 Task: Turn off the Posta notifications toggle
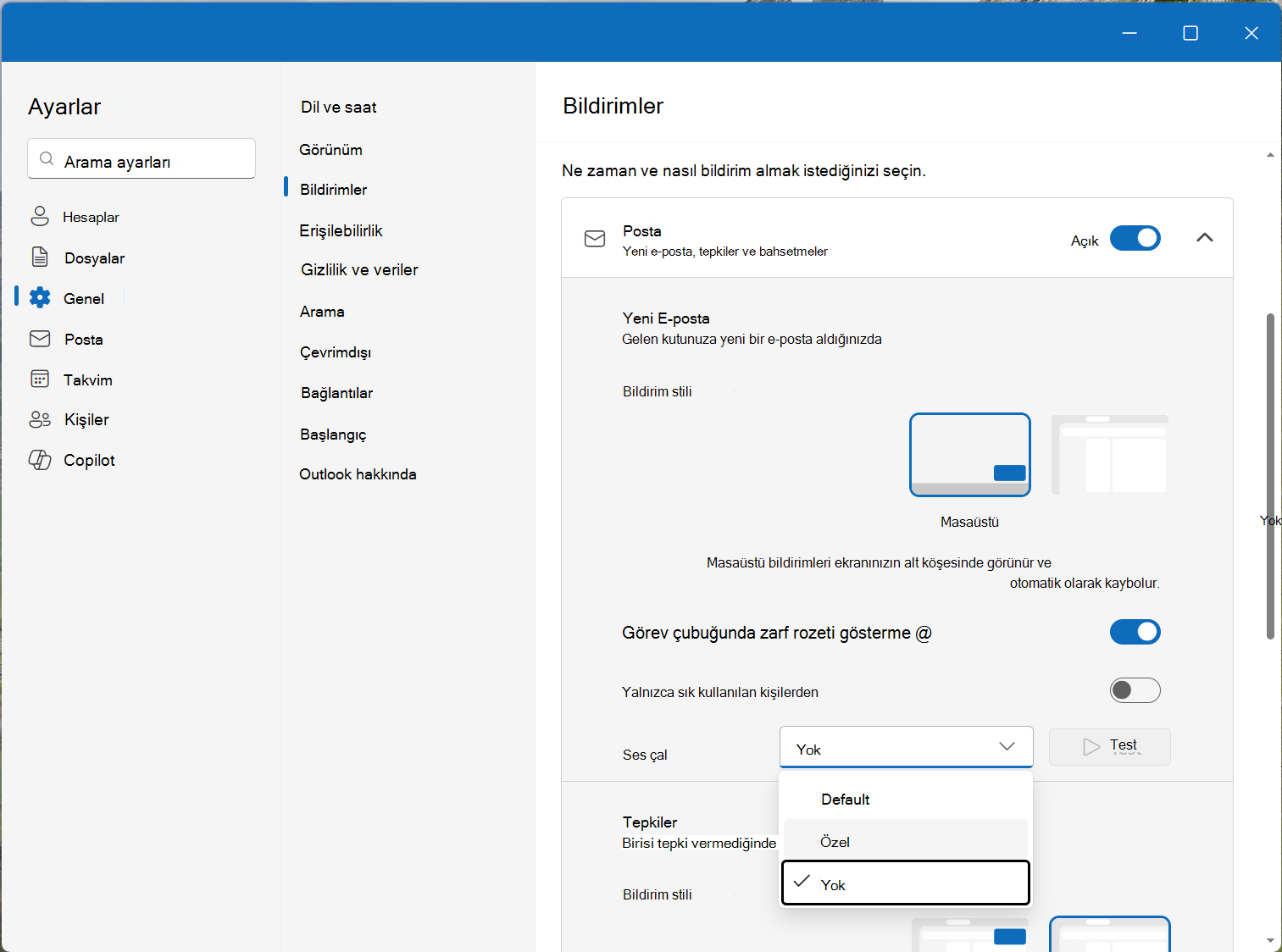click(x=1135, y=238)
